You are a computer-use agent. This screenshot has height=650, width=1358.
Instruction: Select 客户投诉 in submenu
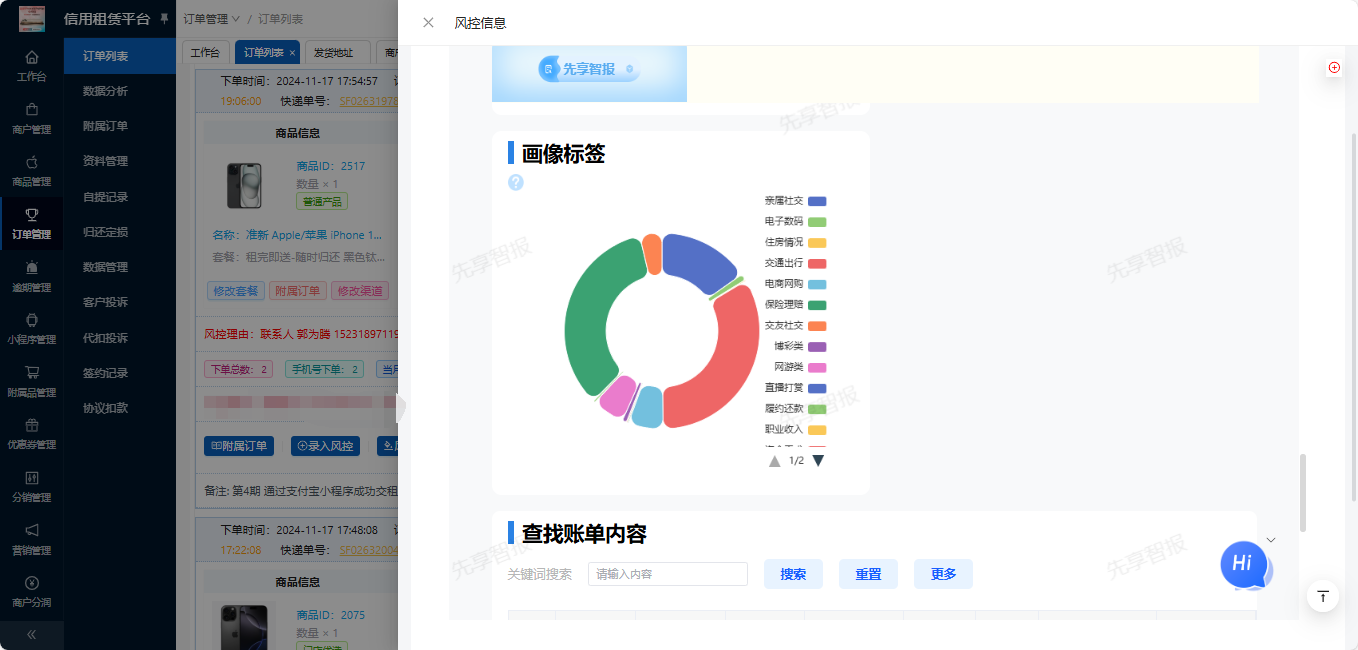[105, 302]
